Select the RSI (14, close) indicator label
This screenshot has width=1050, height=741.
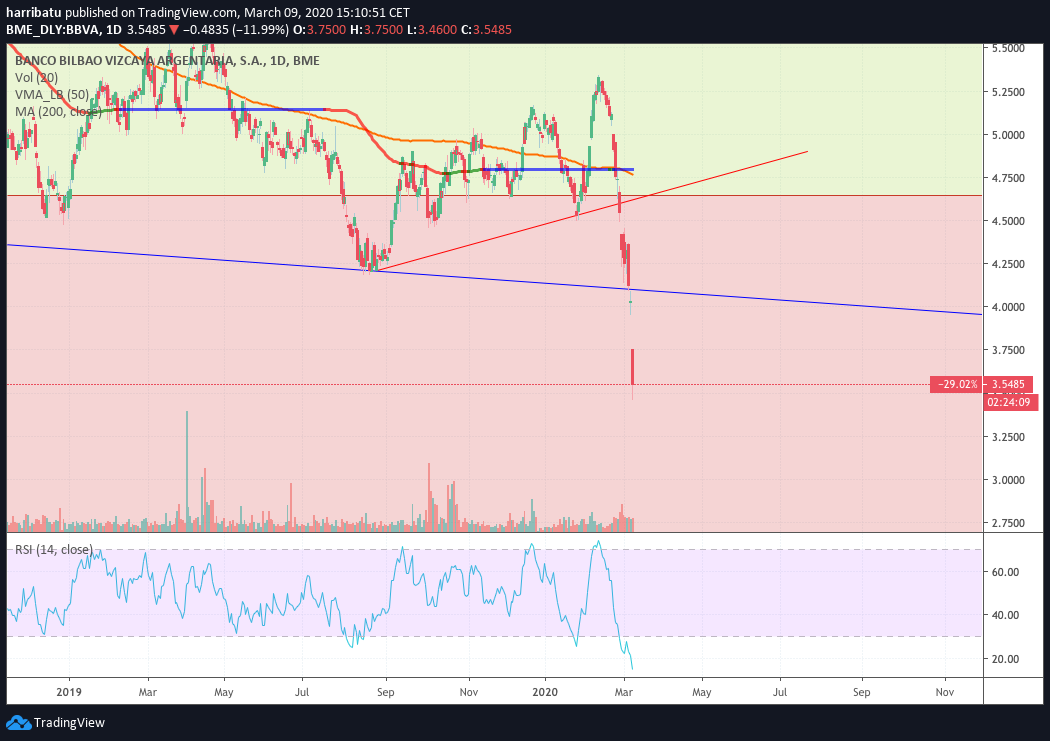(54, 550)
